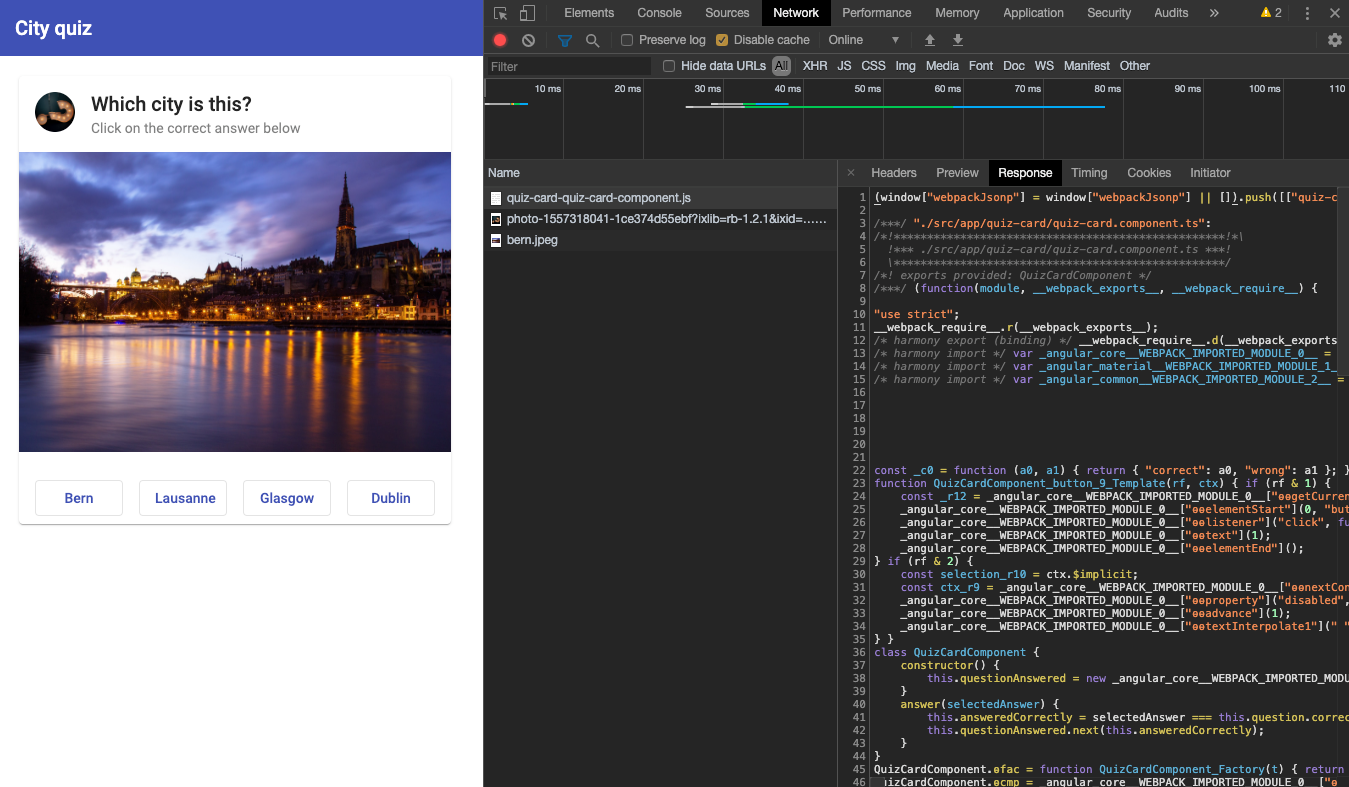The width and height of the screenshot is (1349, 787).
Task: Answer the quiz with Bern
Action: [78, 497]
